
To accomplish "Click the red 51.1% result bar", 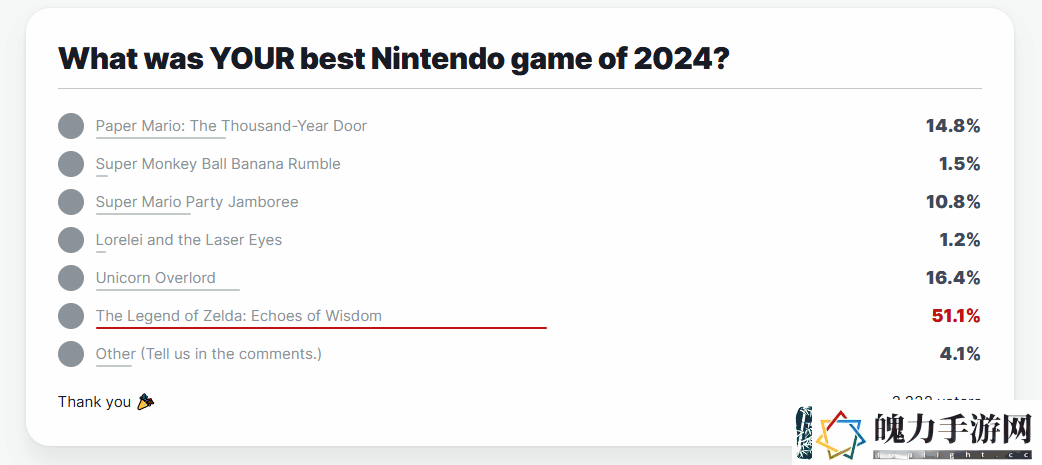I will click(321, 327).
